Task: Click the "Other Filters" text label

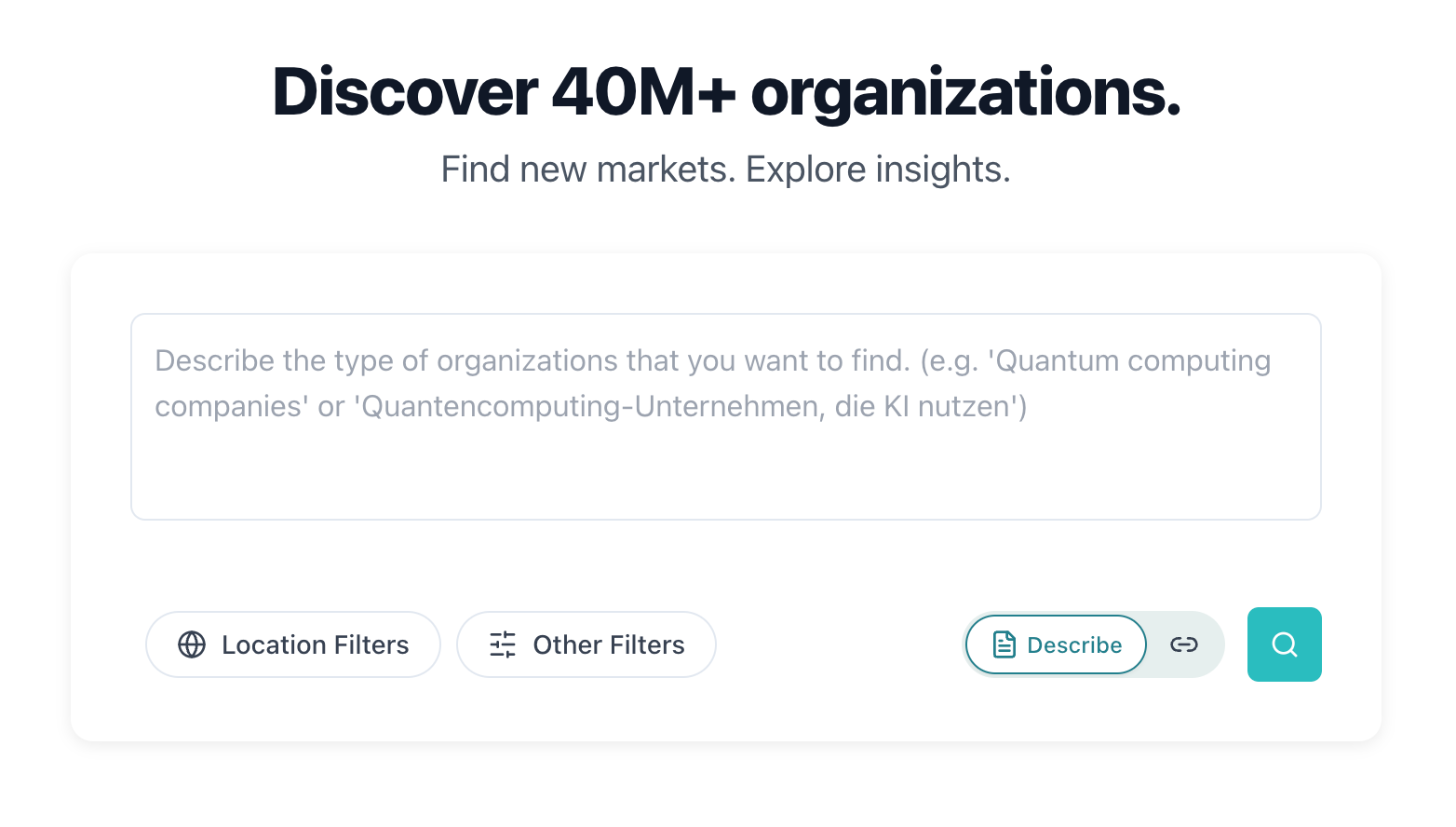Action: [x=609, y=644]
